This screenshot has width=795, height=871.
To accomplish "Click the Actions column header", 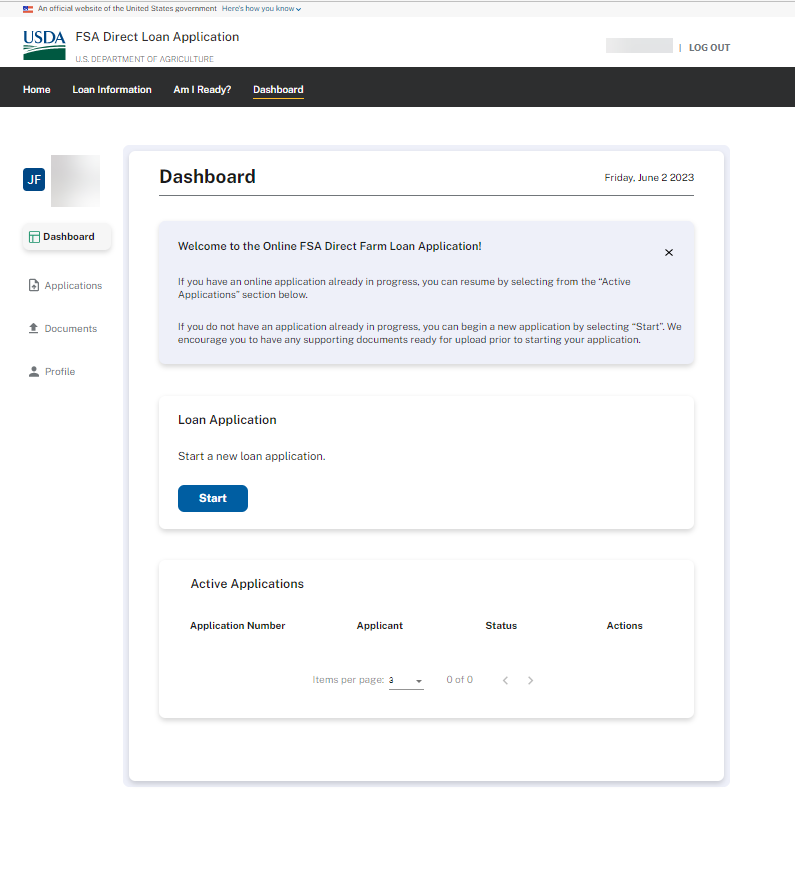I will point(624,625).
